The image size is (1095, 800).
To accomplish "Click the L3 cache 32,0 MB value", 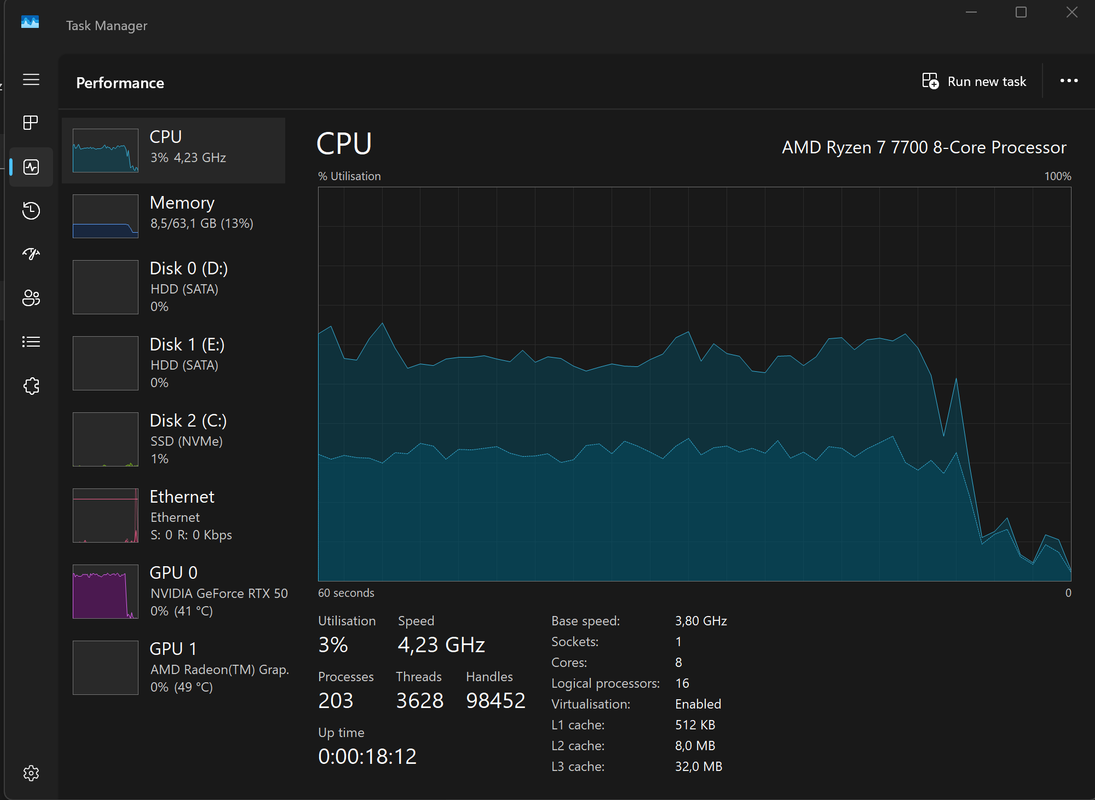I will tap(698, 766).
